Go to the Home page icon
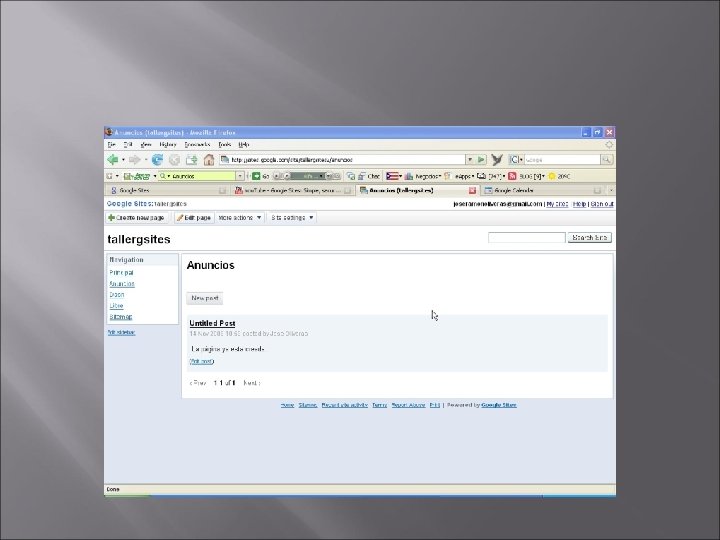720x540 pixels. [x=209, y=160]
